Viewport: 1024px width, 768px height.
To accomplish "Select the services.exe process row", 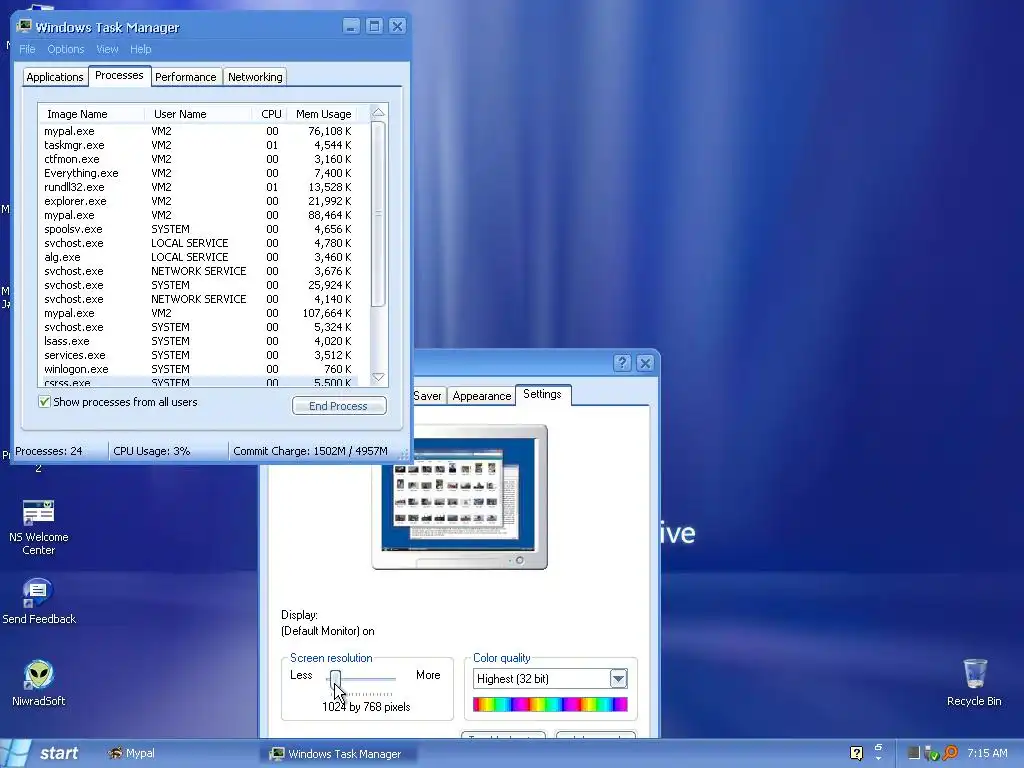I will coord(199,355).
